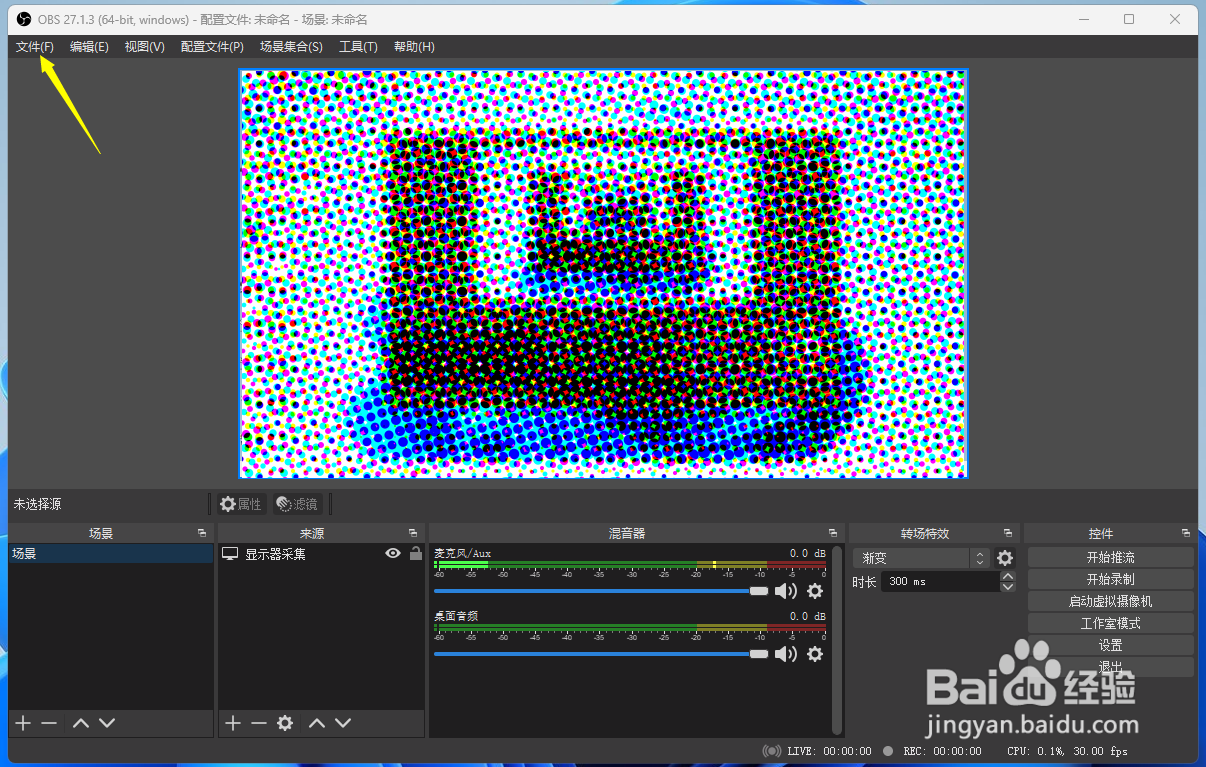Click 启动虚拟摄像机 button

(x=1110, y=601)
